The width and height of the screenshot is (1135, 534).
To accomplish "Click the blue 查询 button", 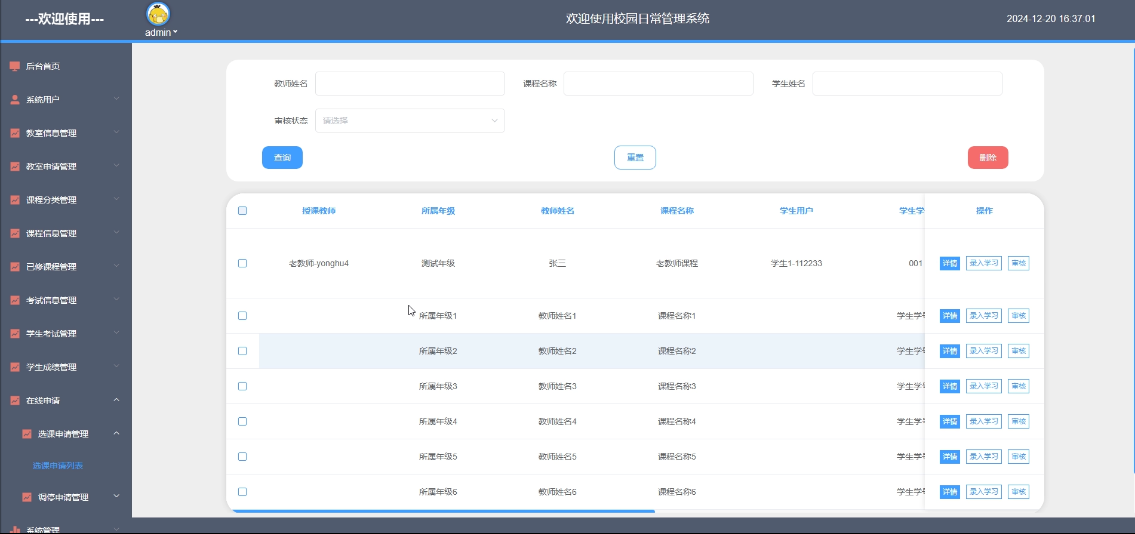I will tap(282, 158).
